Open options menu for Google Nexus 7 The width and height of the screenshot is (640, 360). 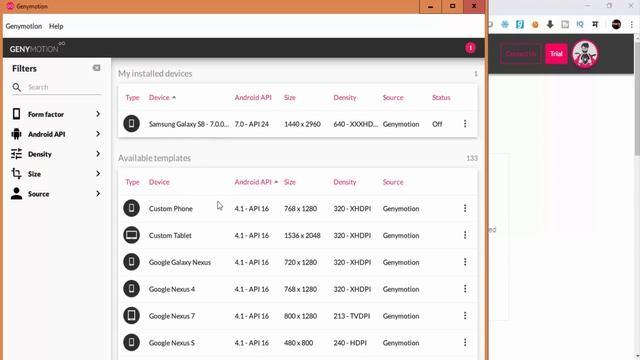pyautogui.click(x=465, y=316)
